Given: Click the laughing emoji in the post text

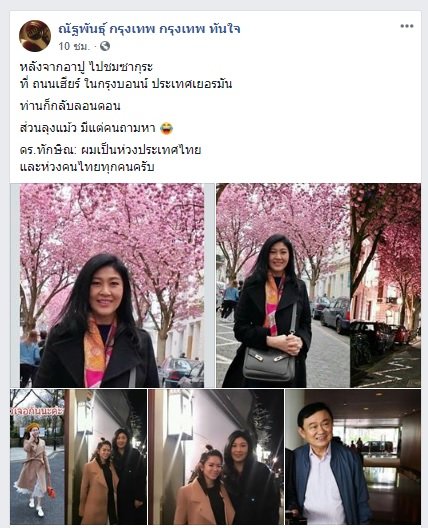Looking at the screenshot, I should (167, 128).
